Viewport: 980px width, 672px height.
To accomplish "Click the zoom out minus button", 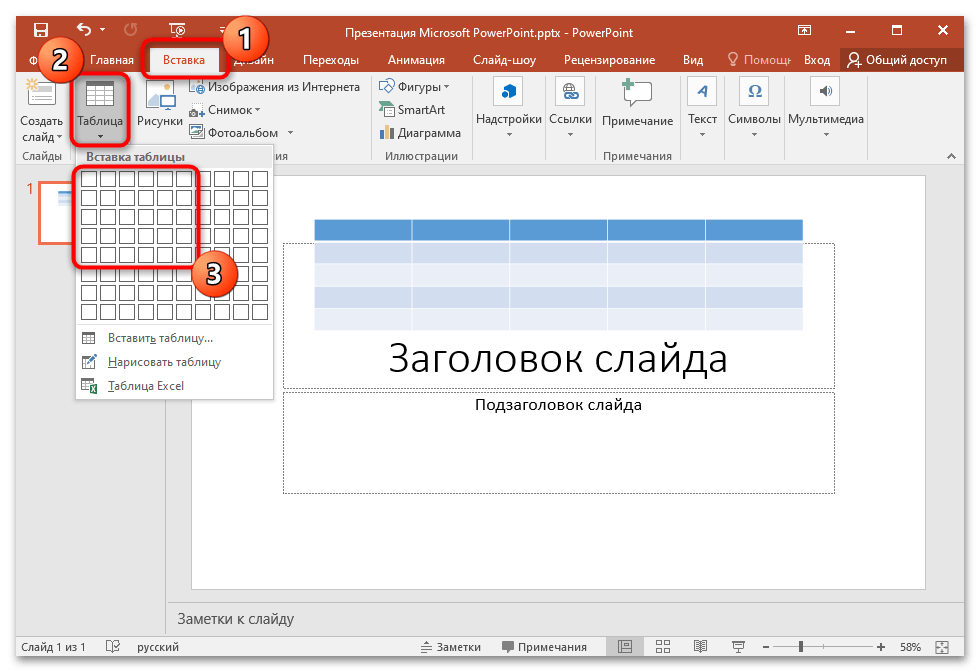I will [x=766, y=647].
